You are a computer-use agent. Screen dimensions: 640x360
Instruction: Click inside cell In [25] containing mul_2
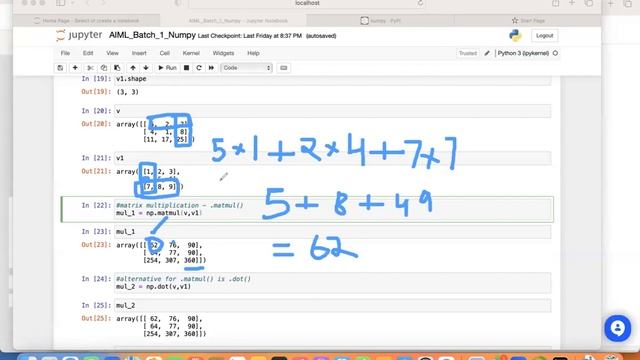pos(332,305)
